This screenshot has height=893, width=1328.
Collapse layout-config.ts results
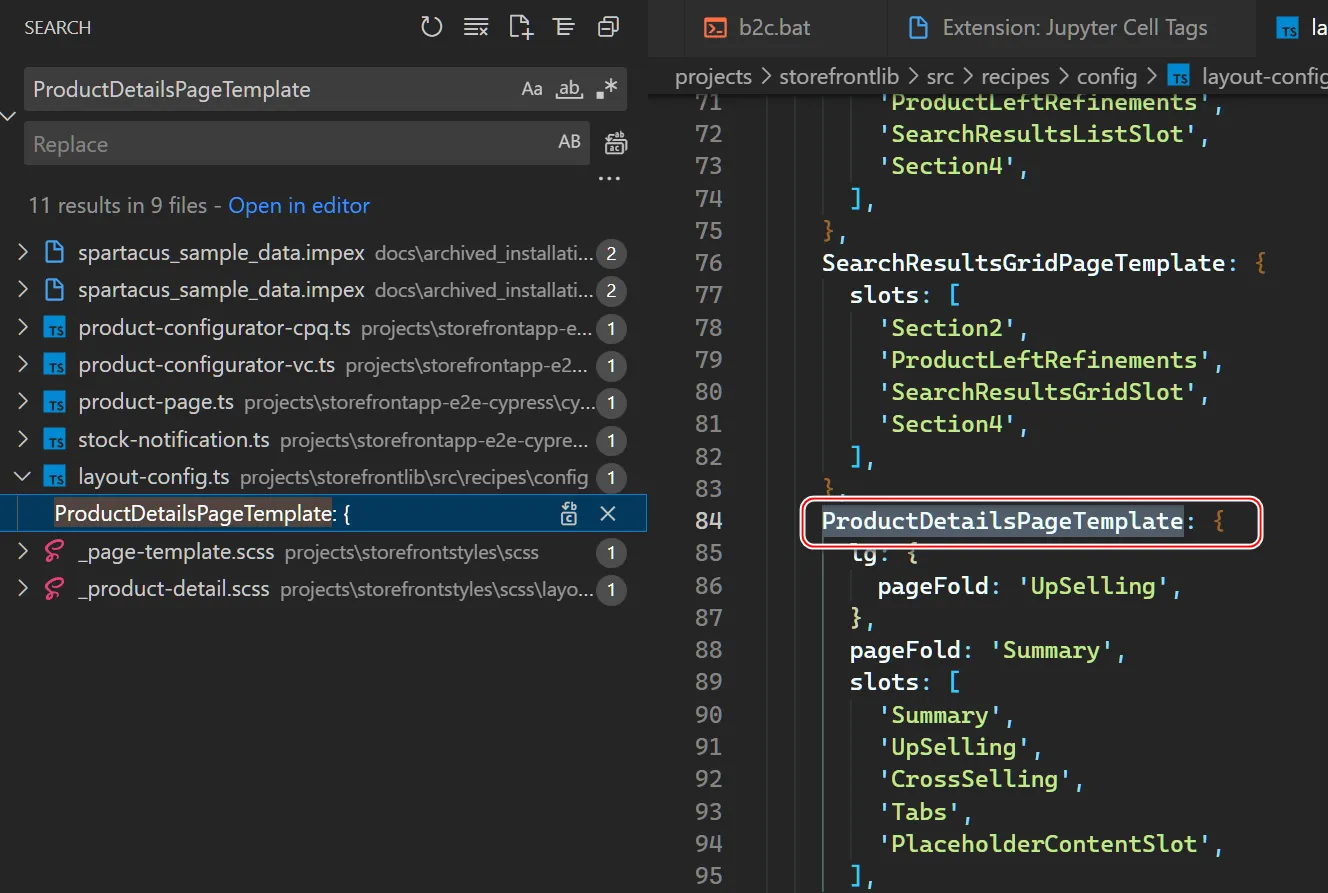pos(22,477)
